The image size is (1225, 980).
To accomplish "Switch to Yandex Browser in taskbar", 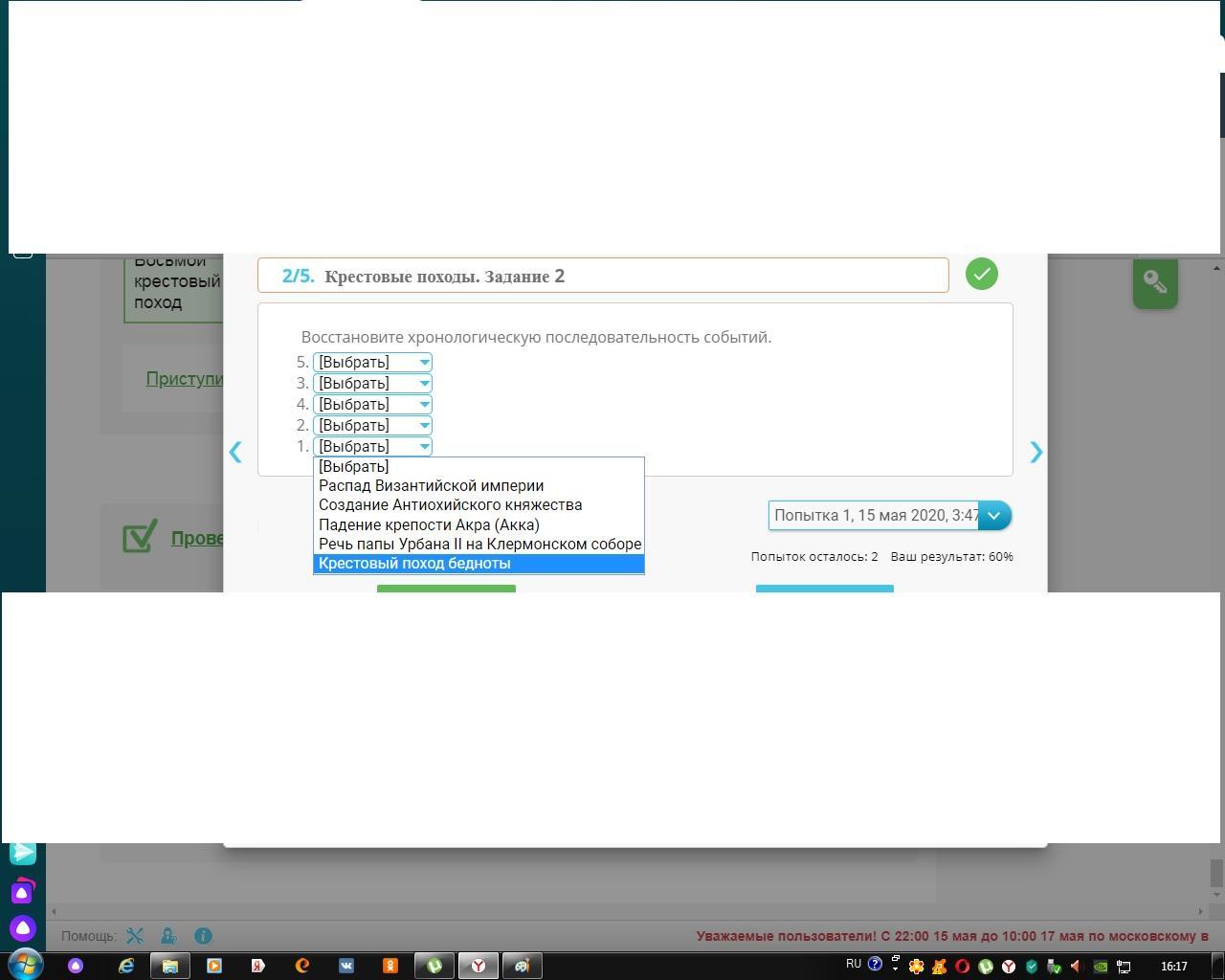I will [x=479, y=966].
